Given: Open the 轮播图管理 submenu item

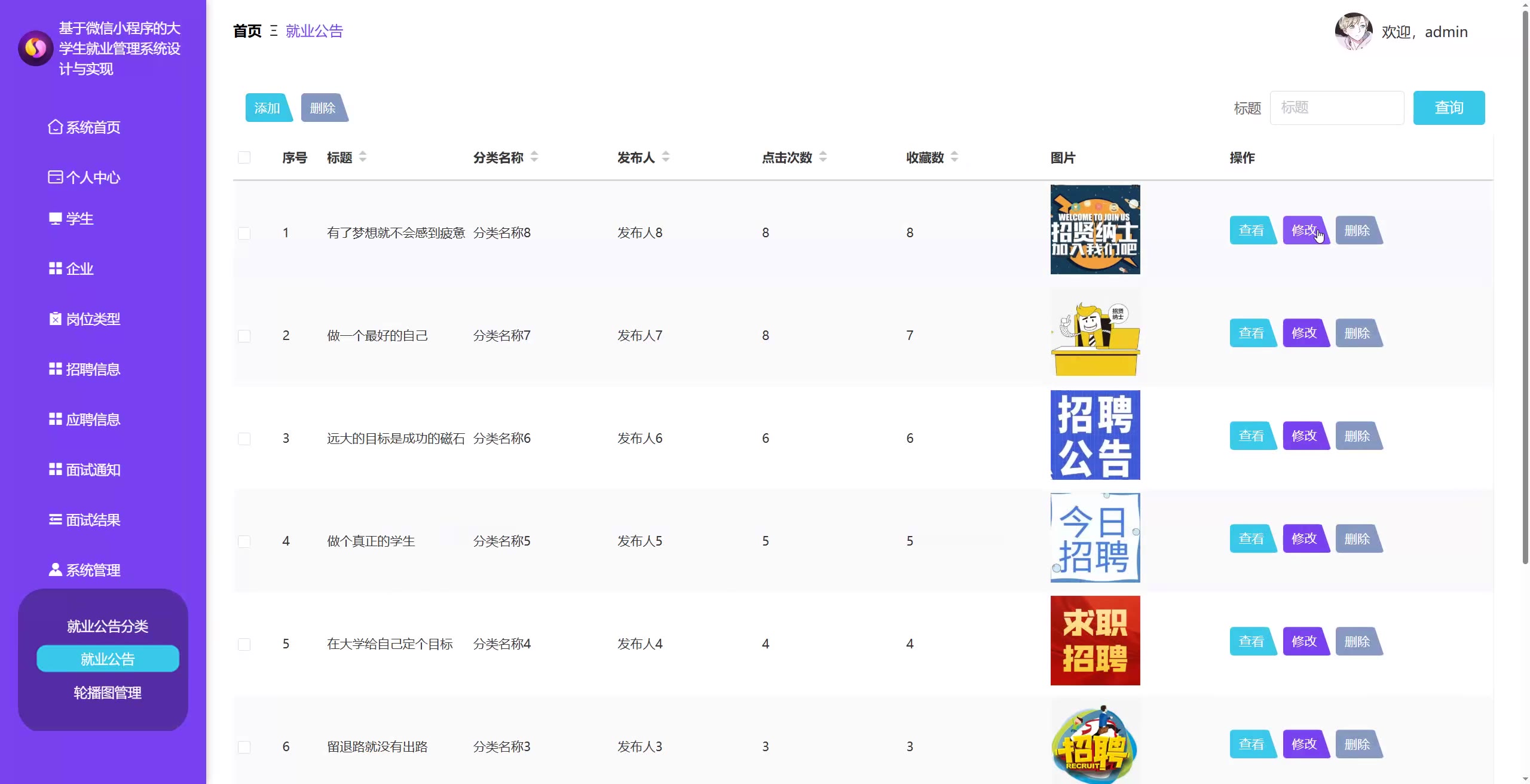Looking at the screenshot, I should coord(108,693).
